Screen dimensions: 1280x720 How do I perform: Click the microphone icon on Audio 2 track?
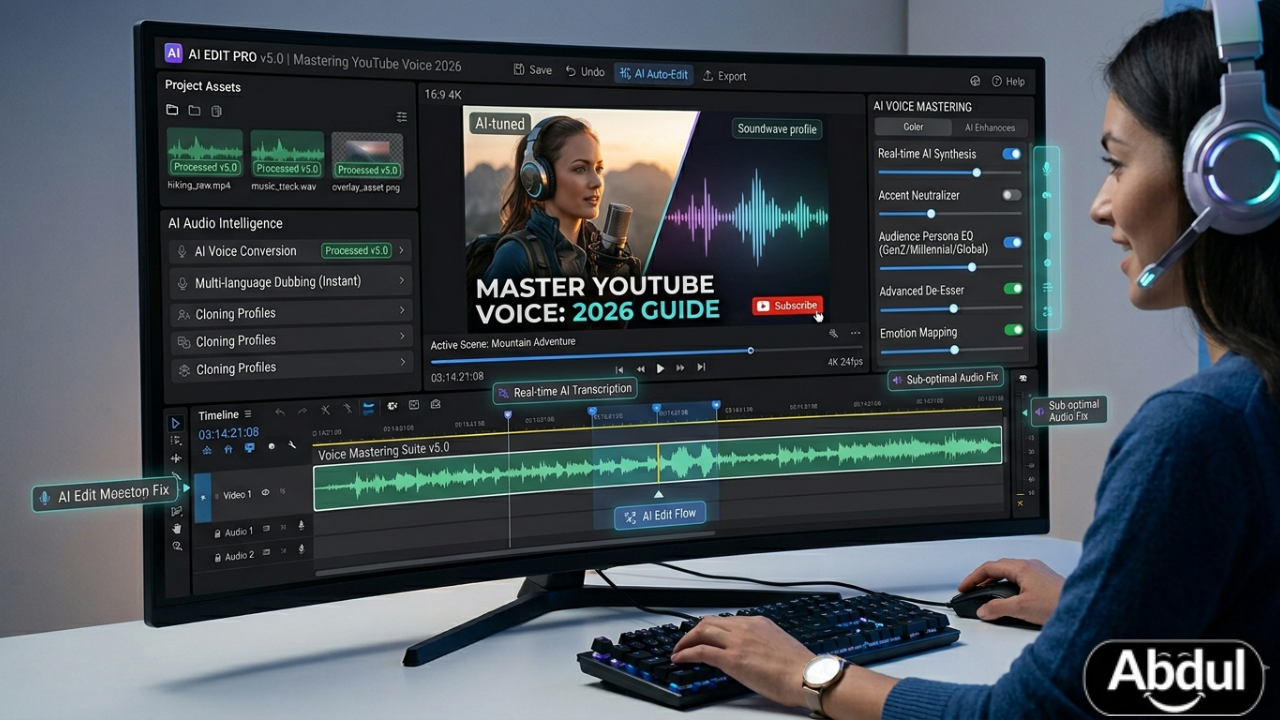[301, 548]
